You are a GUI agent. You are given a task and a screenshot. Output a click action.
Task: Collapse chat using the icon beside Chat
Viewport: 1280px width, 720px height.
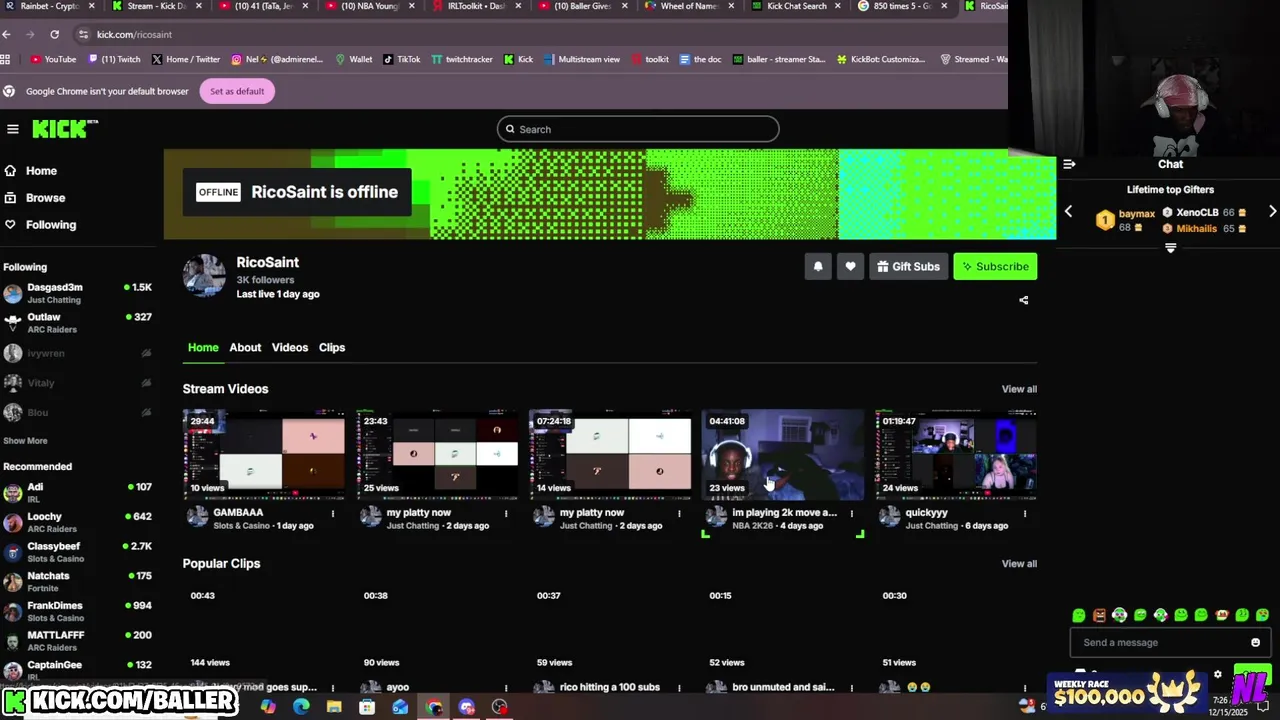pyautogui.click(x=1069, y=164)
